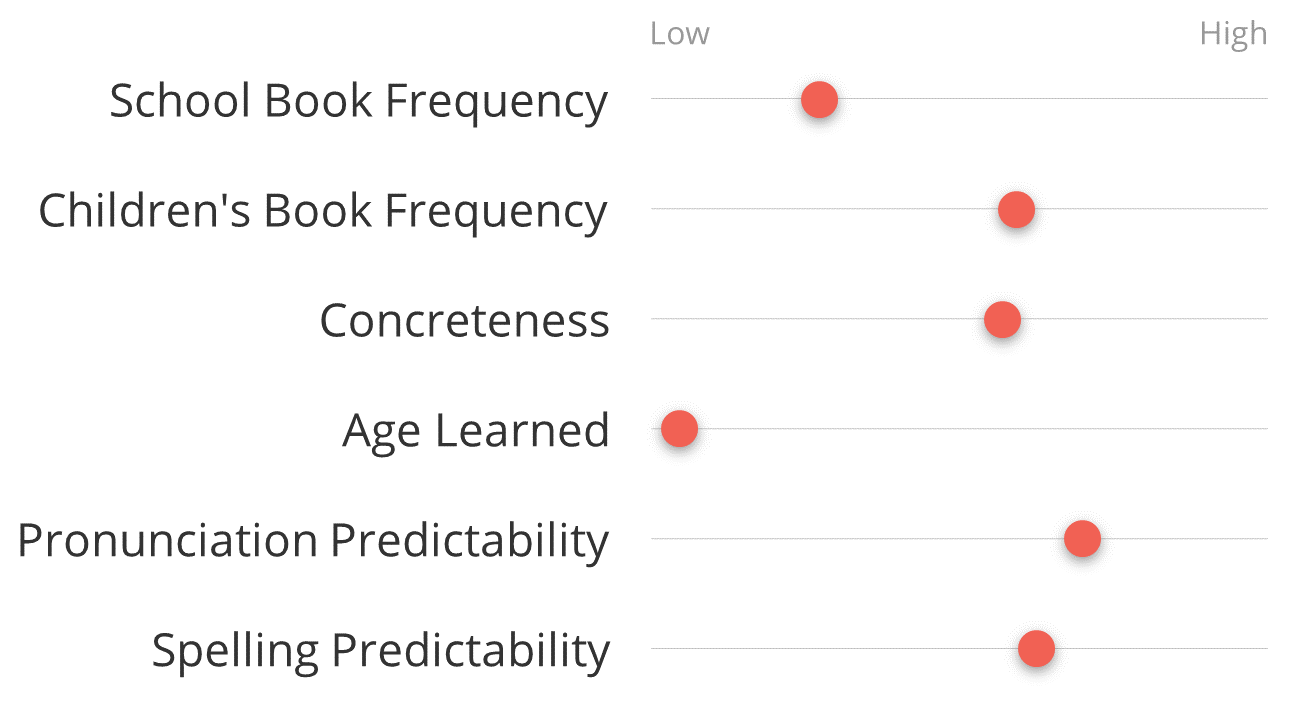Click the Age Learned slider handle
Viewport: 1302px width, 710px height.
point(679,429)
